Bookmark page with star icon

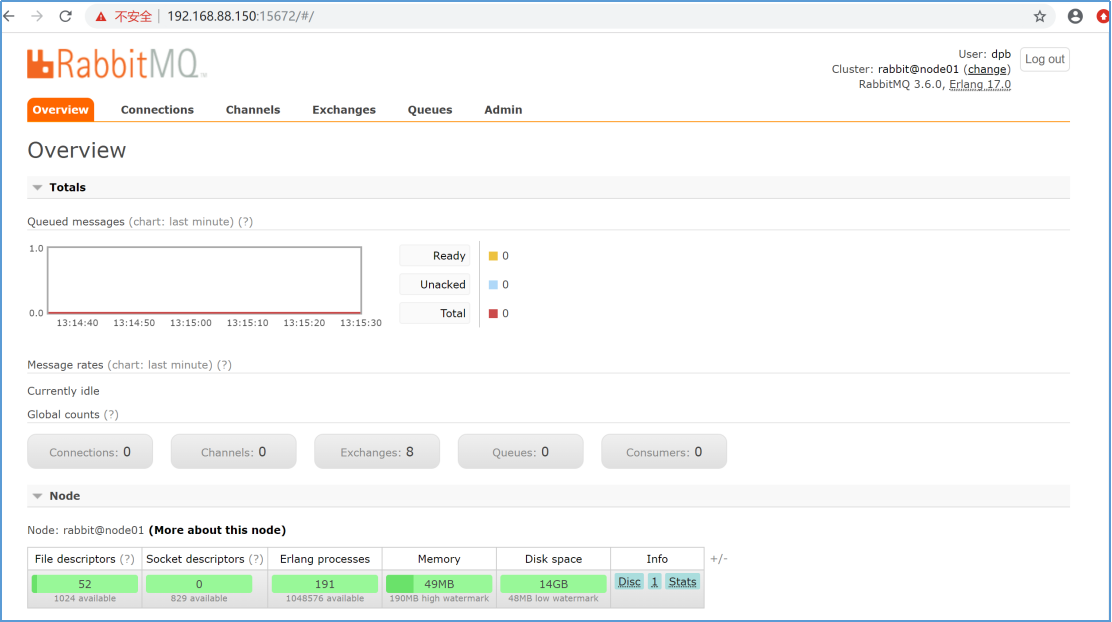point(1040,16)
